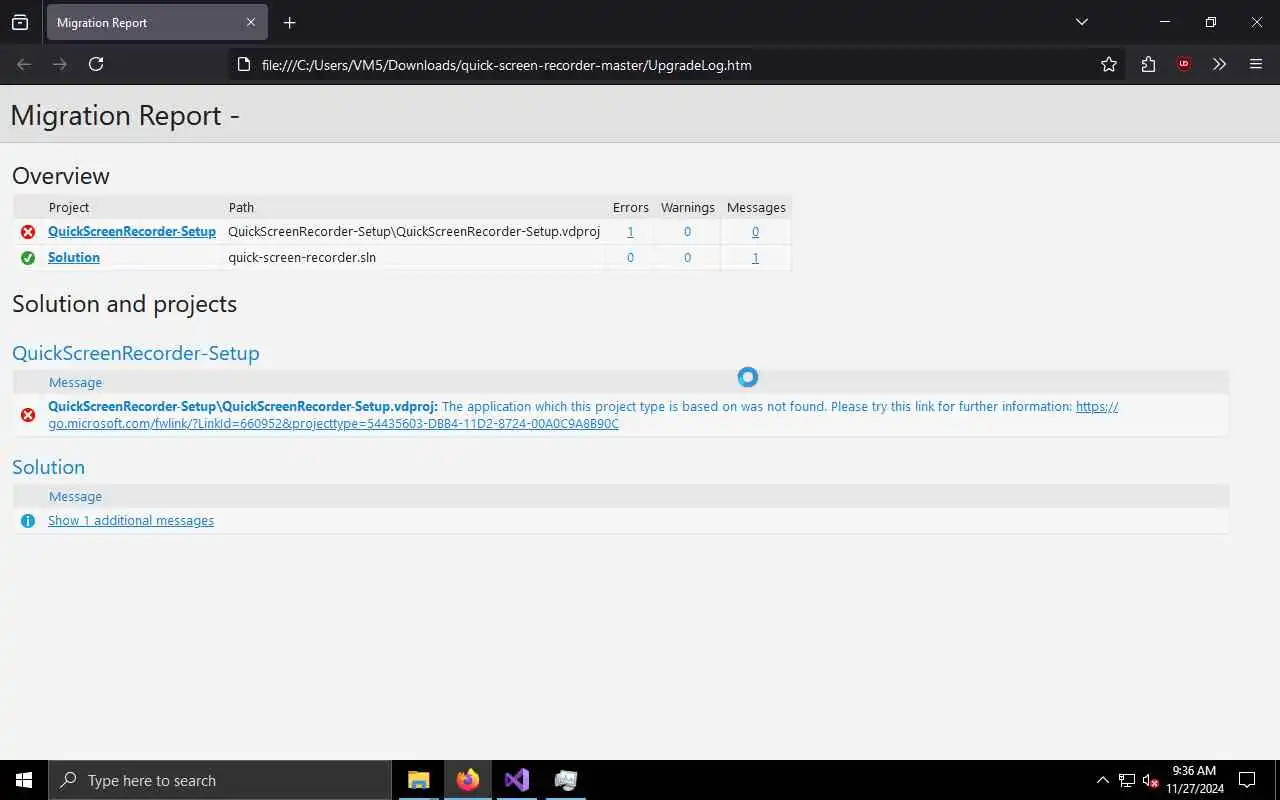Click the bold QuickScreenRecorder-Setup.vdproj message title
Image resolution: width=1280 pixels, height=800 pixels.
243,406
